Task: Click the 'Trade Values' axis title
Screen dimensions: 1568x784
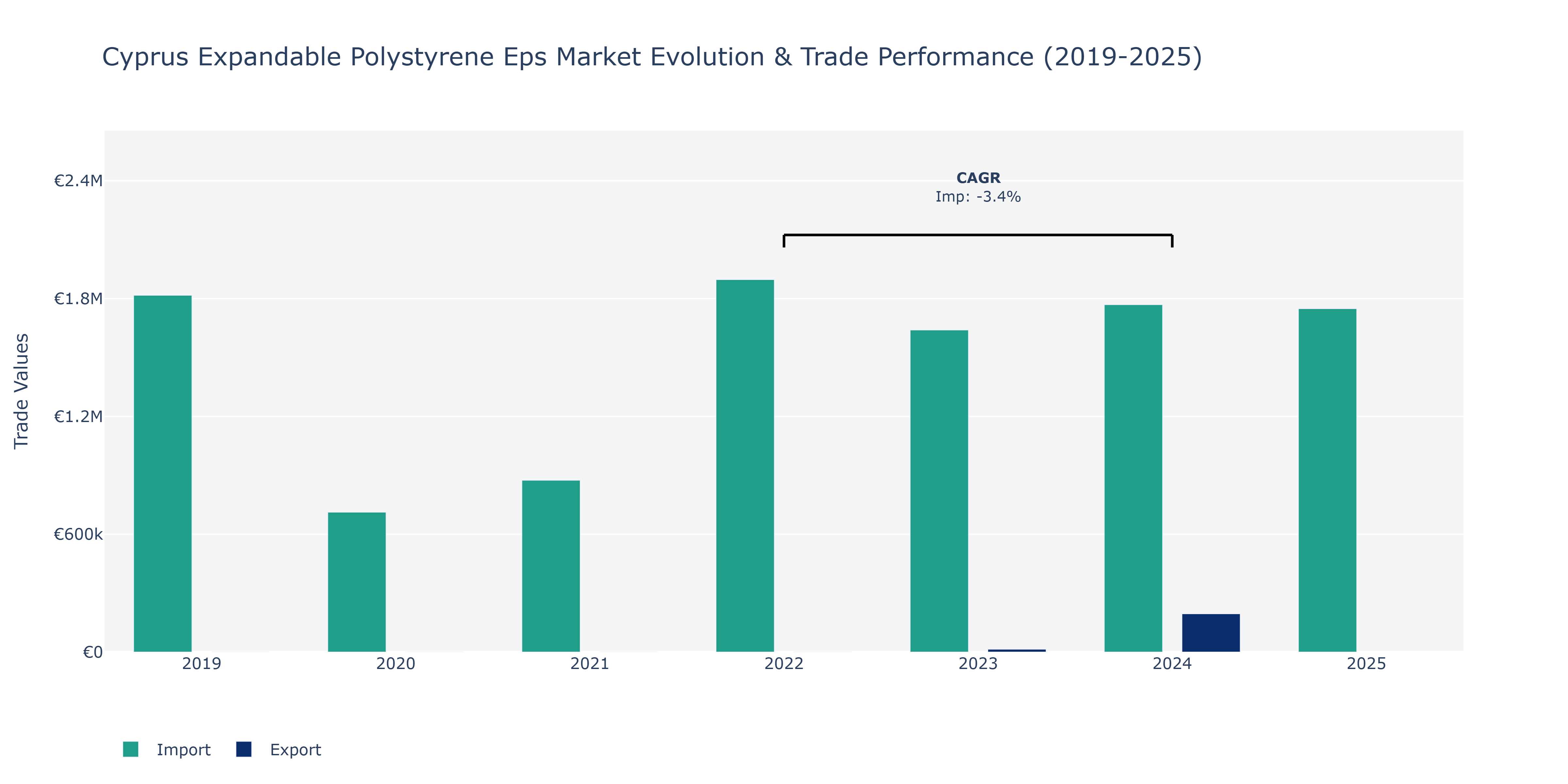Action: coord(21,391)
